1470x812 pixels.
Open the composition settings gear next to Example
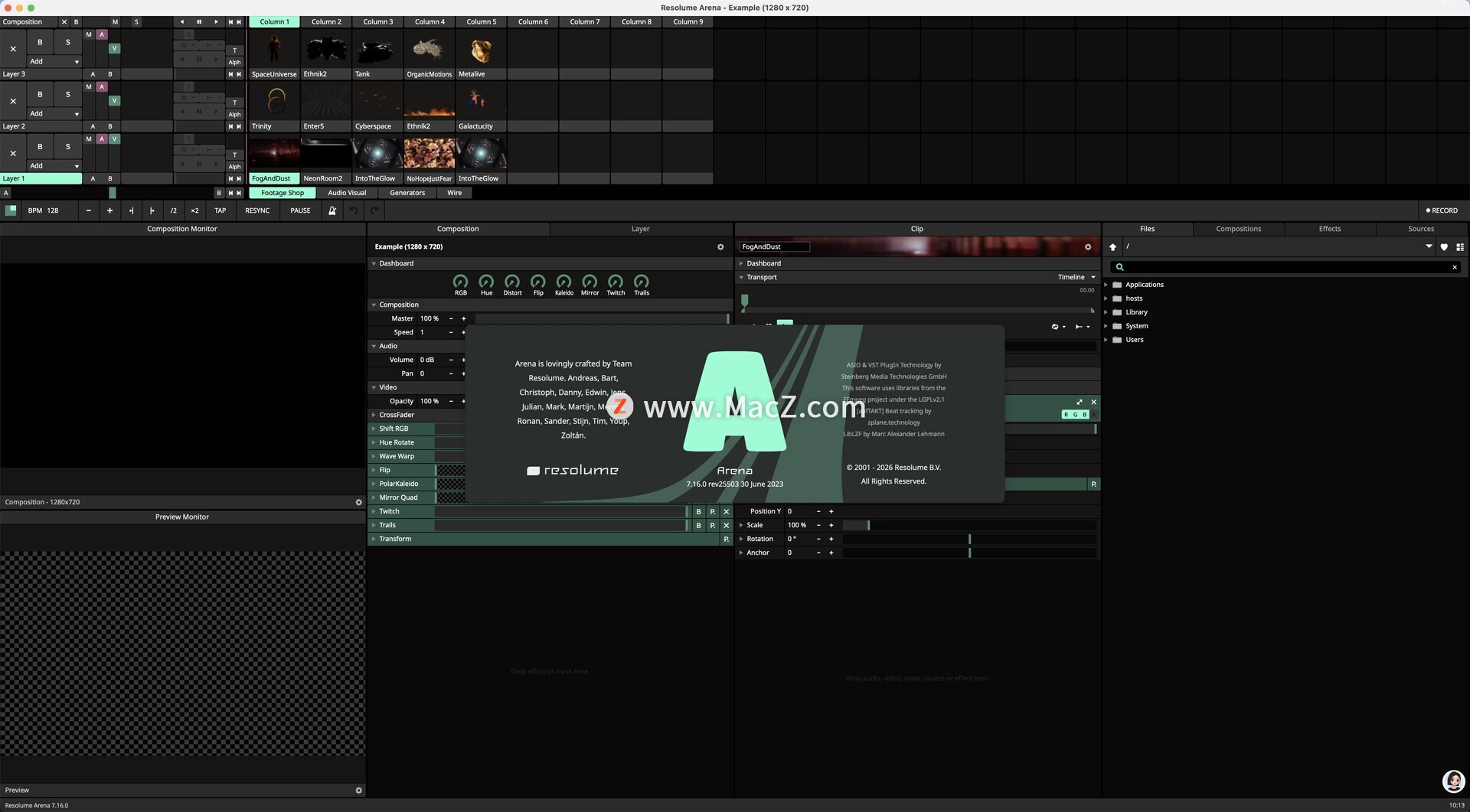(x=720, y=247)
